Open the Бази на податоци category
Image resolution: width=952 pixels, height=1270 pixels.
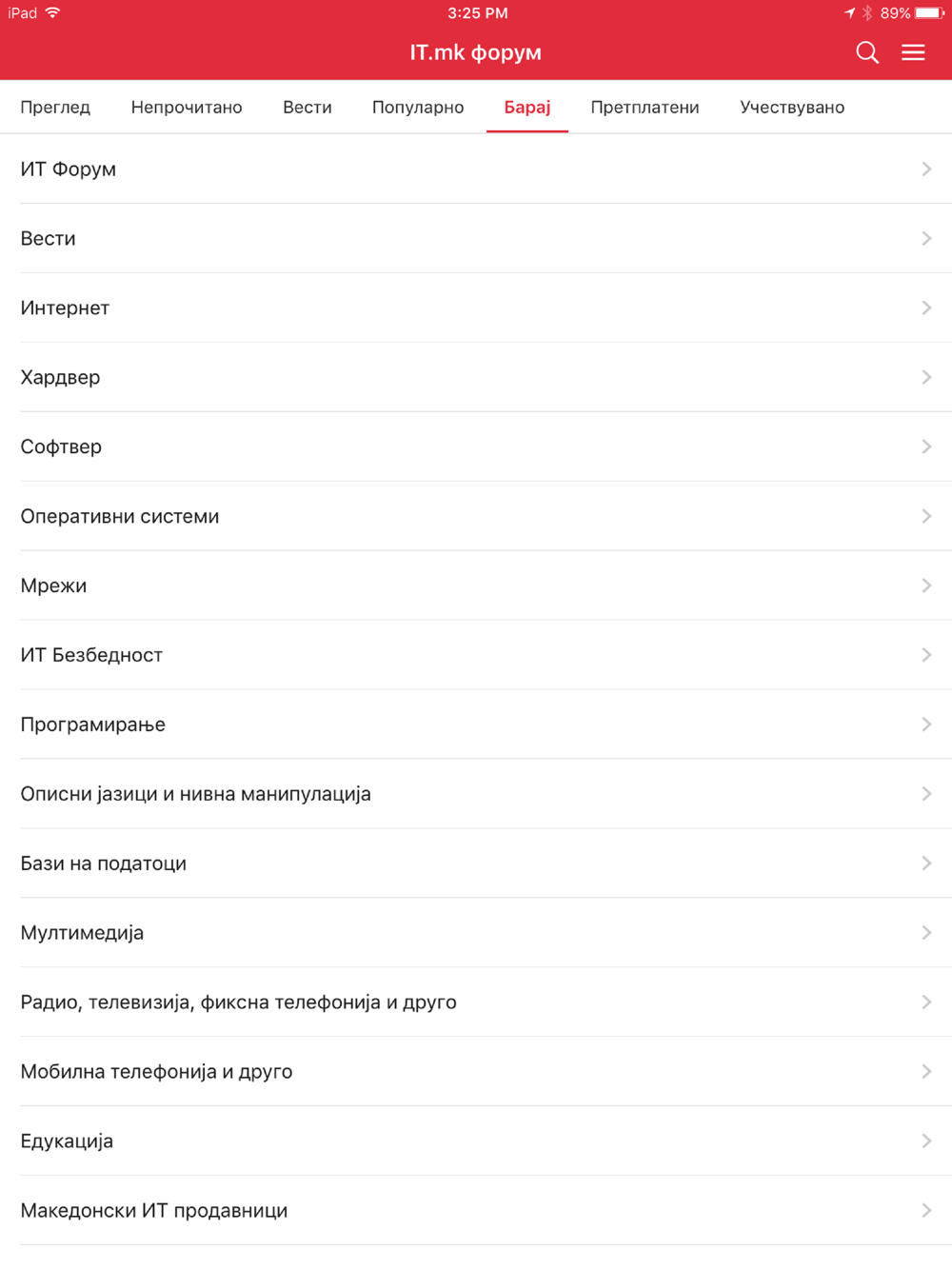[476, 863]
